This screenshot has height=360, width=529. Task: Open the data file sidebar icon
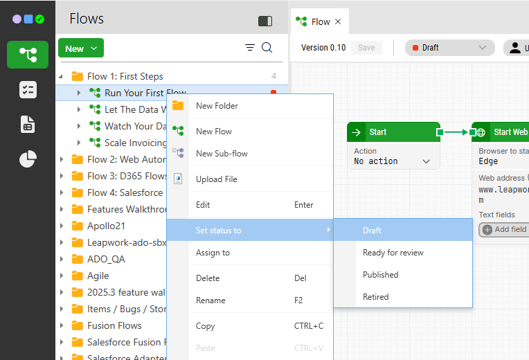tap(28, 124)
